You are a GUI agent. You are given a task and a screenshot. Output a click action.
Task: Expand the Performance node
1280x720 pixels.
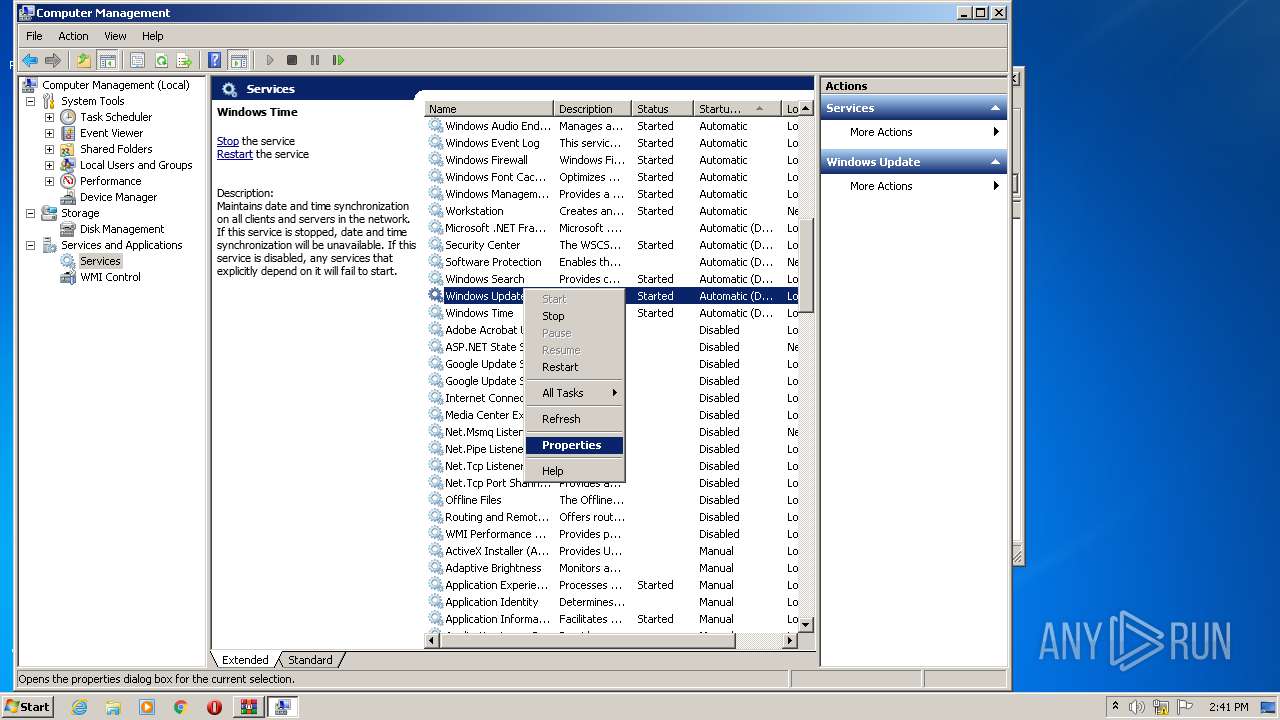(x=49, y=181)
